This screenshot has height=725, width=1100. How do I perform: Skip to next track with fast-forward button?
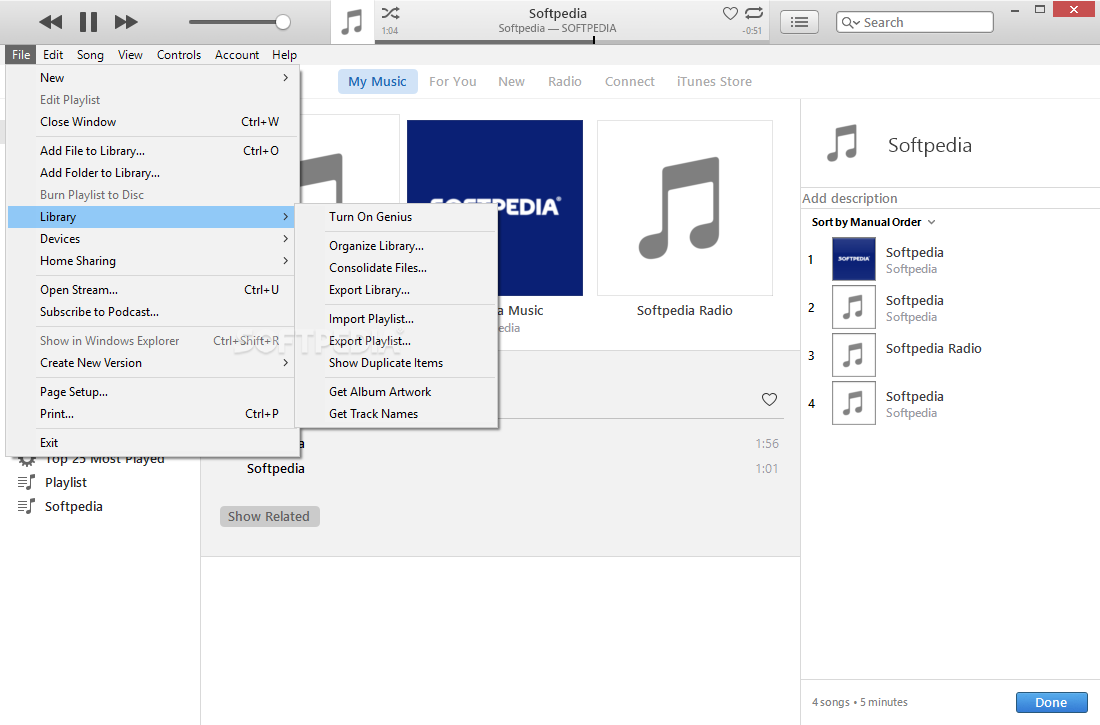(126, 22)
